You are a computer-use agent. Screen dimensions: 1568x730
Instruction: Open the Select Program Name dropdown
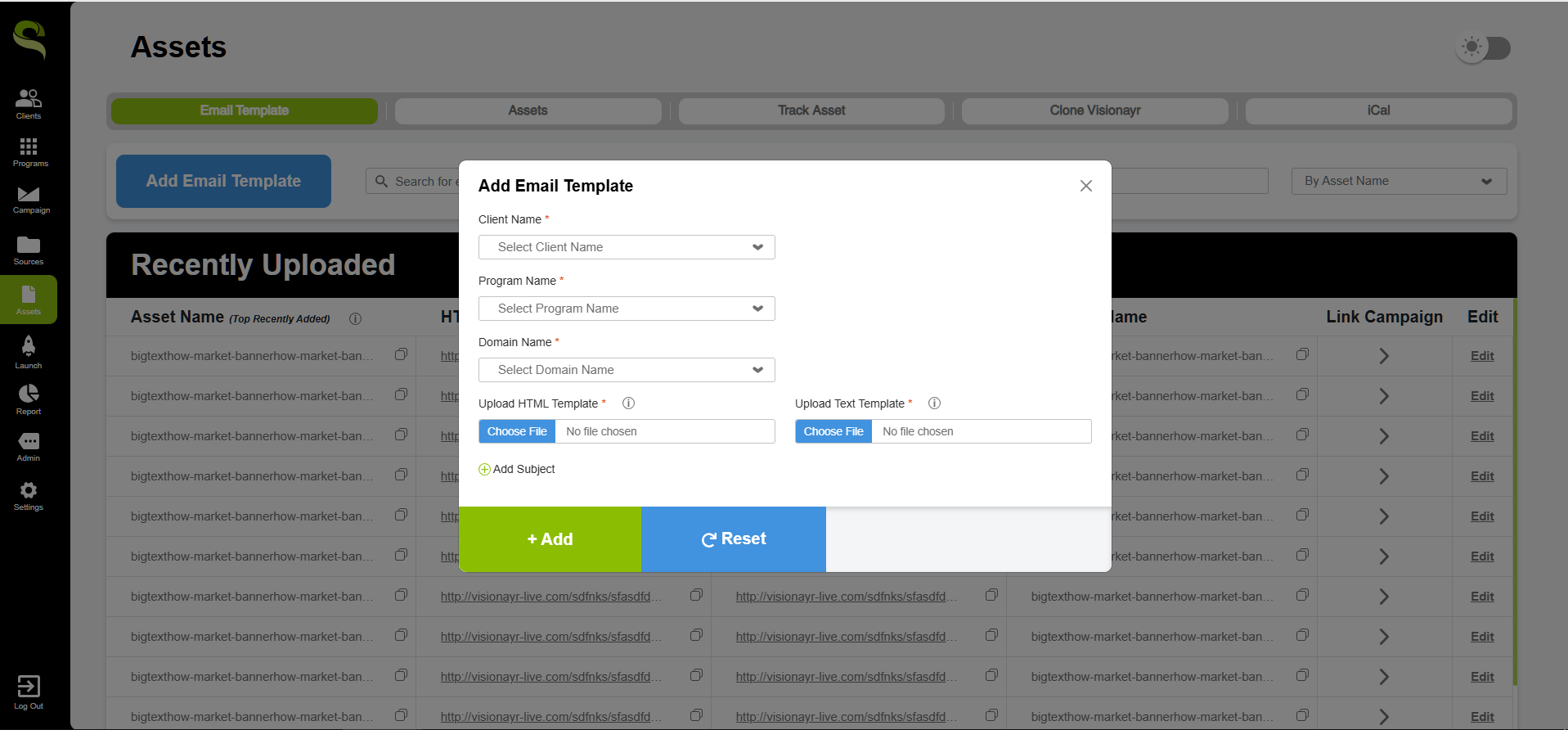click(x=627, y=309)
